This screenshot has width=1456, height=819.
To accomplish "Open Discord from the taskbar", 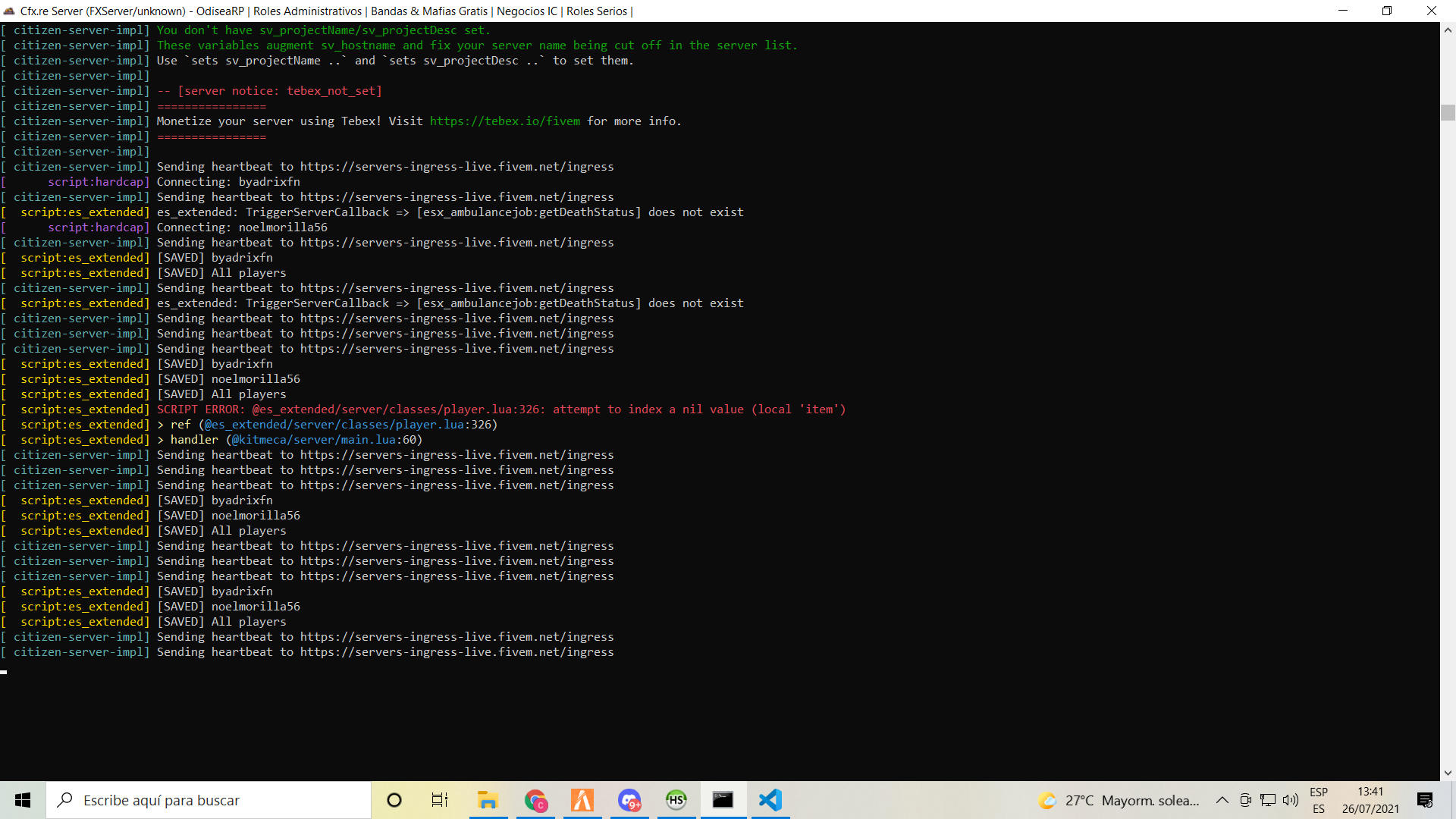I will pos(630,800).
